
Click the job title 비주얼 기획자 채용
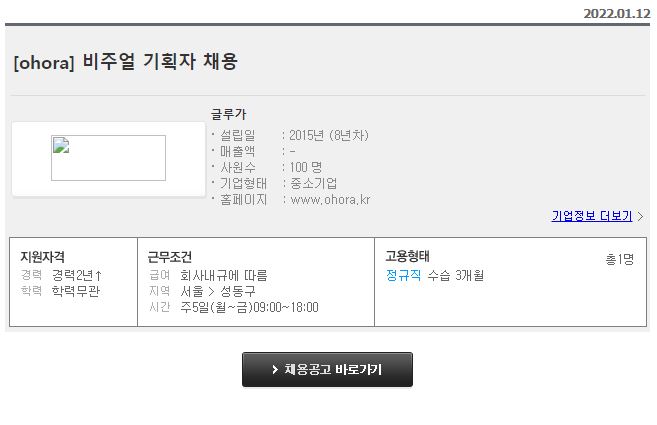click(x=160, y=62)
